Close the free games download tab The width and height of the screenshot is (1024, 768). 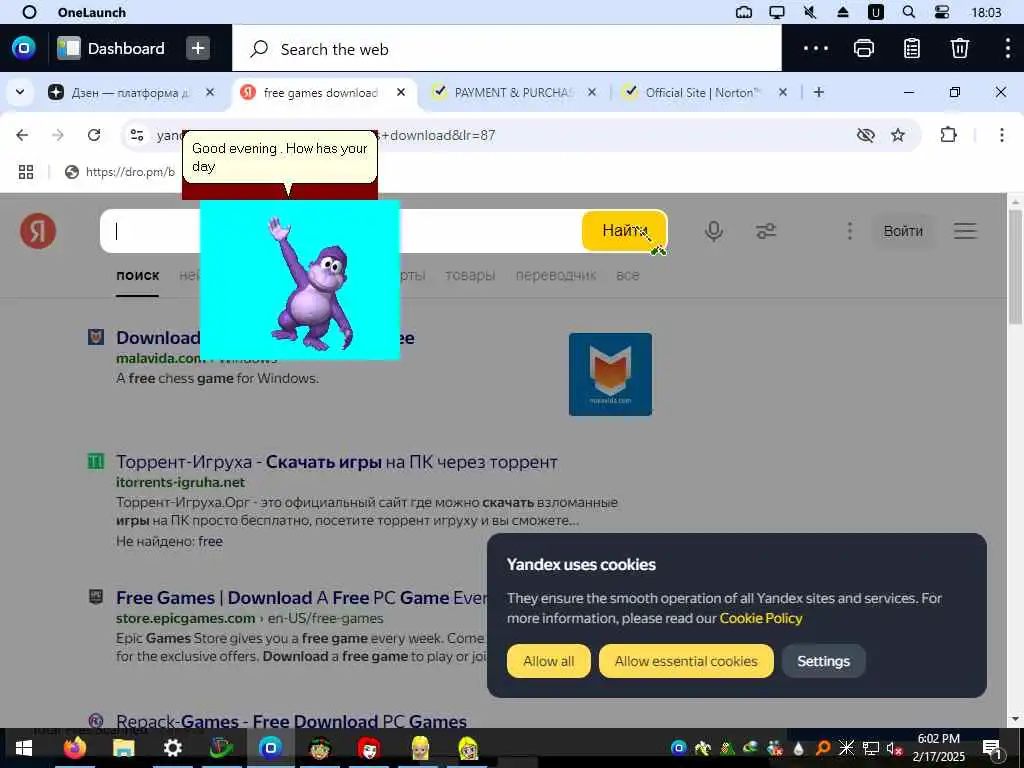401,92
